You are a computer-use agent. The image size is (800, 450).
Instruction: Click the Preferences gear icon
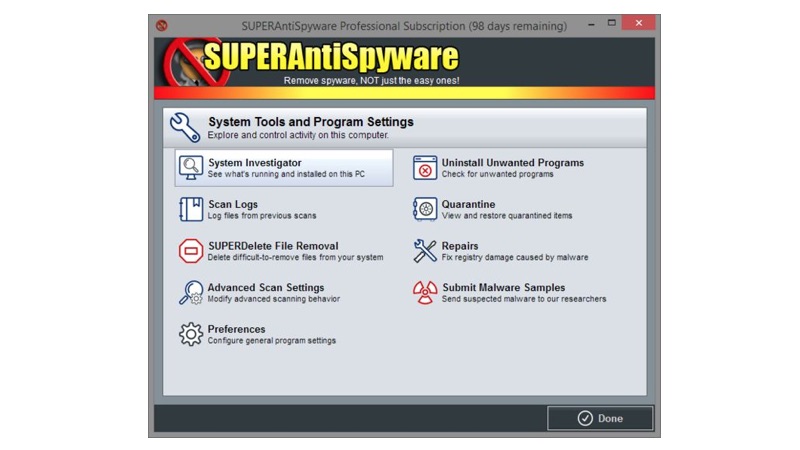191,334
